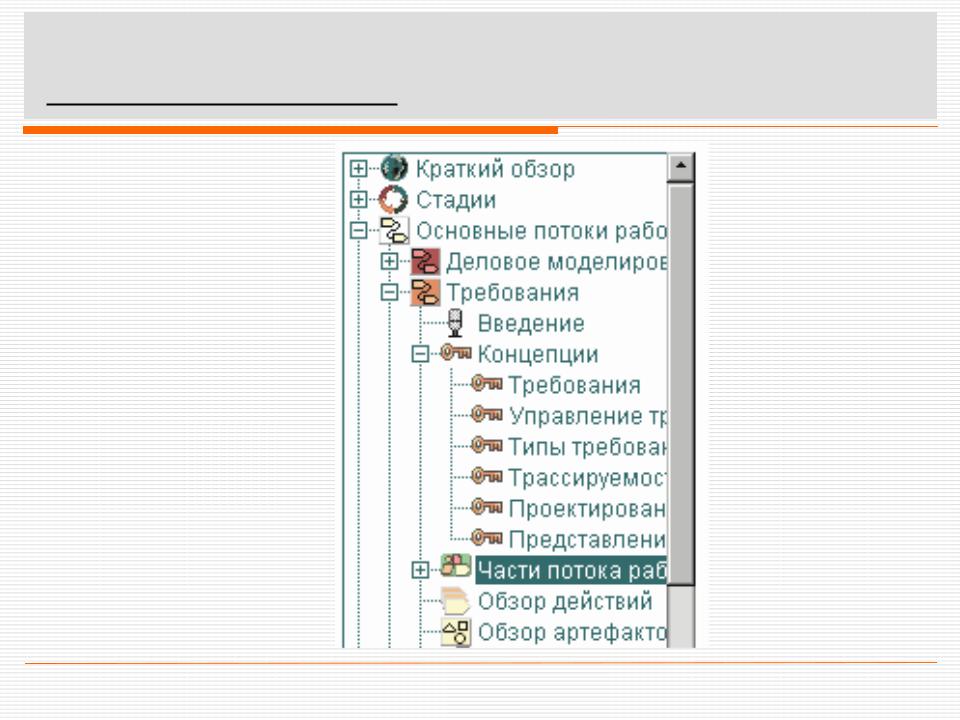
Task: Click scrollbar track below the thumb
Action: click(681, 617)
